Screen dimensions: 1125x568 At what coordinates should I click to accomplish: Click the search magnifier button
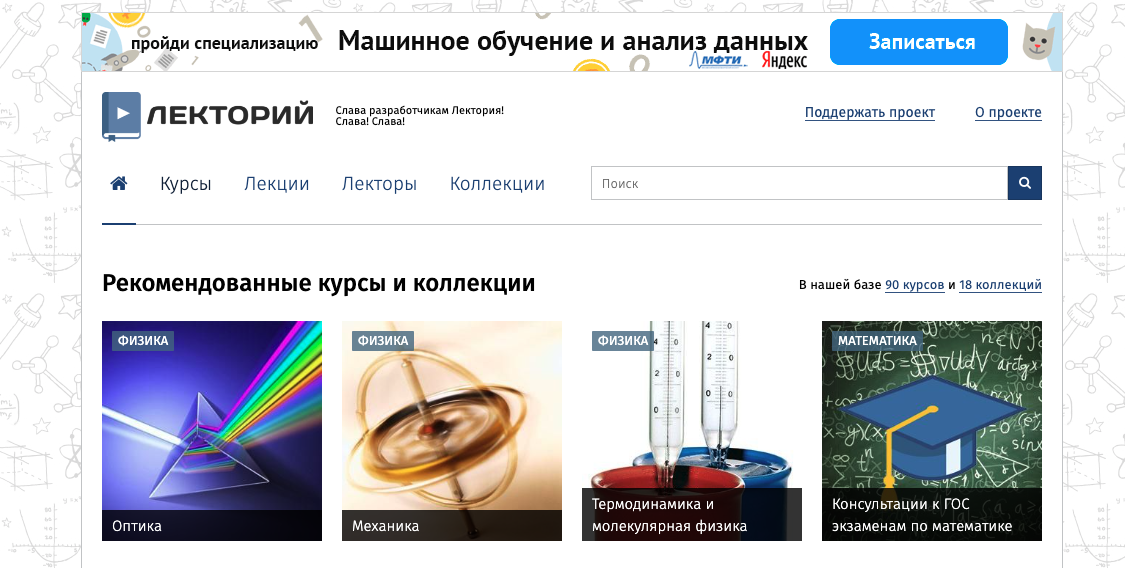tap(1025, 183)
